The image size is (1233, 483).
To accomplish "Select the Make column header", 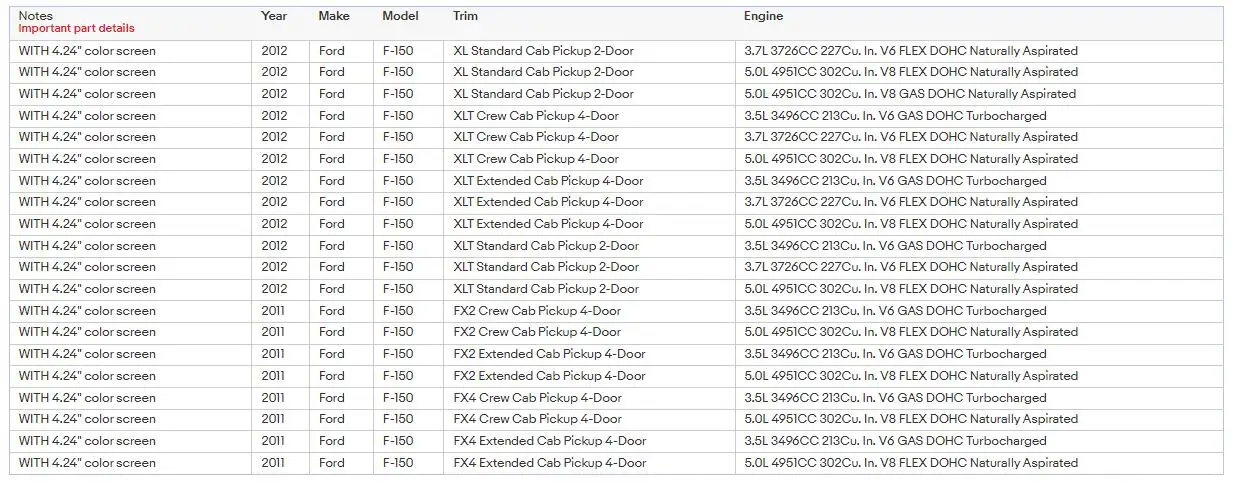I will coord(334,16).
